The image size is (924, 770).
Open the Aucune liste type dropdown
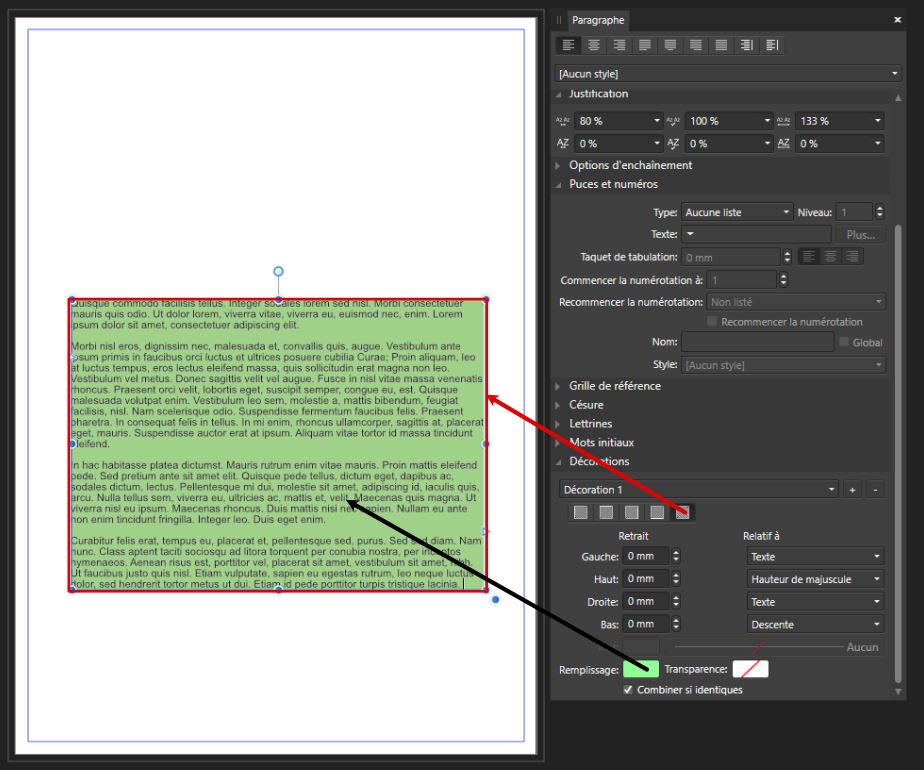737,212
